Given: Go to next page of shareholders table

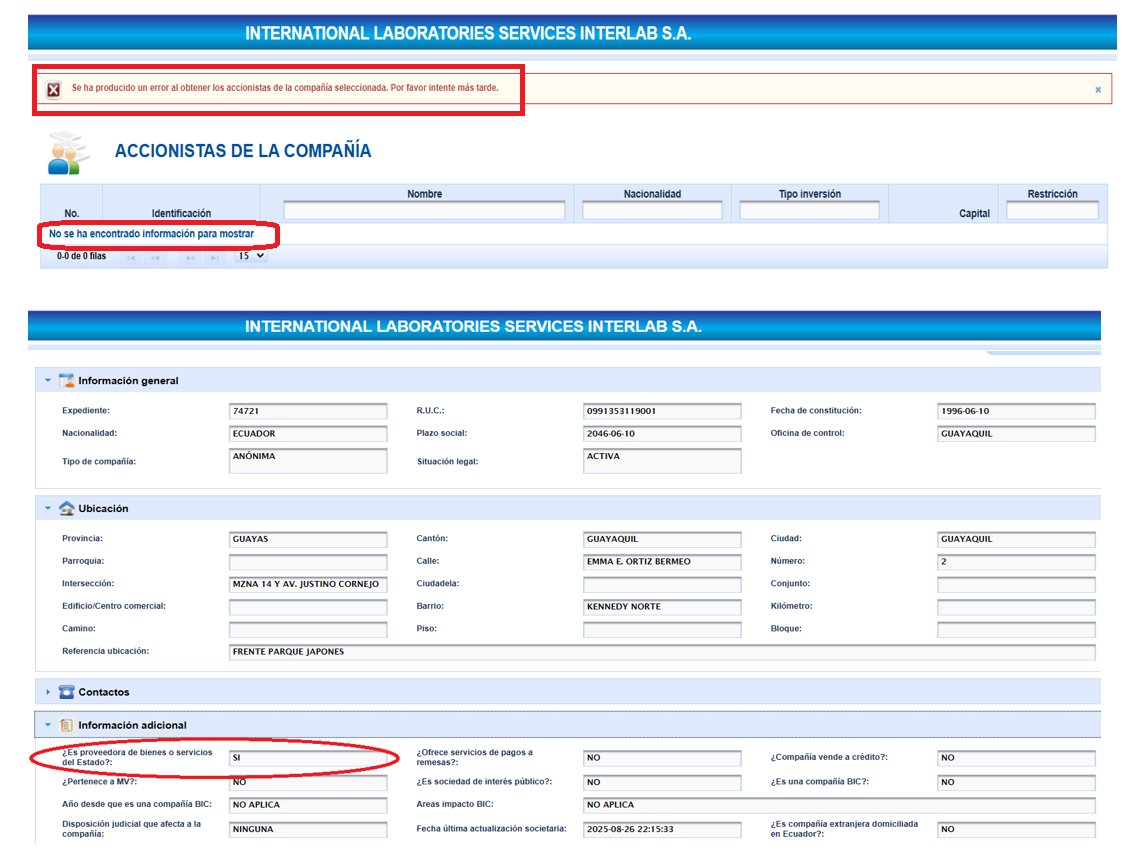Looking at the screenshot, I should click(190, 257).
